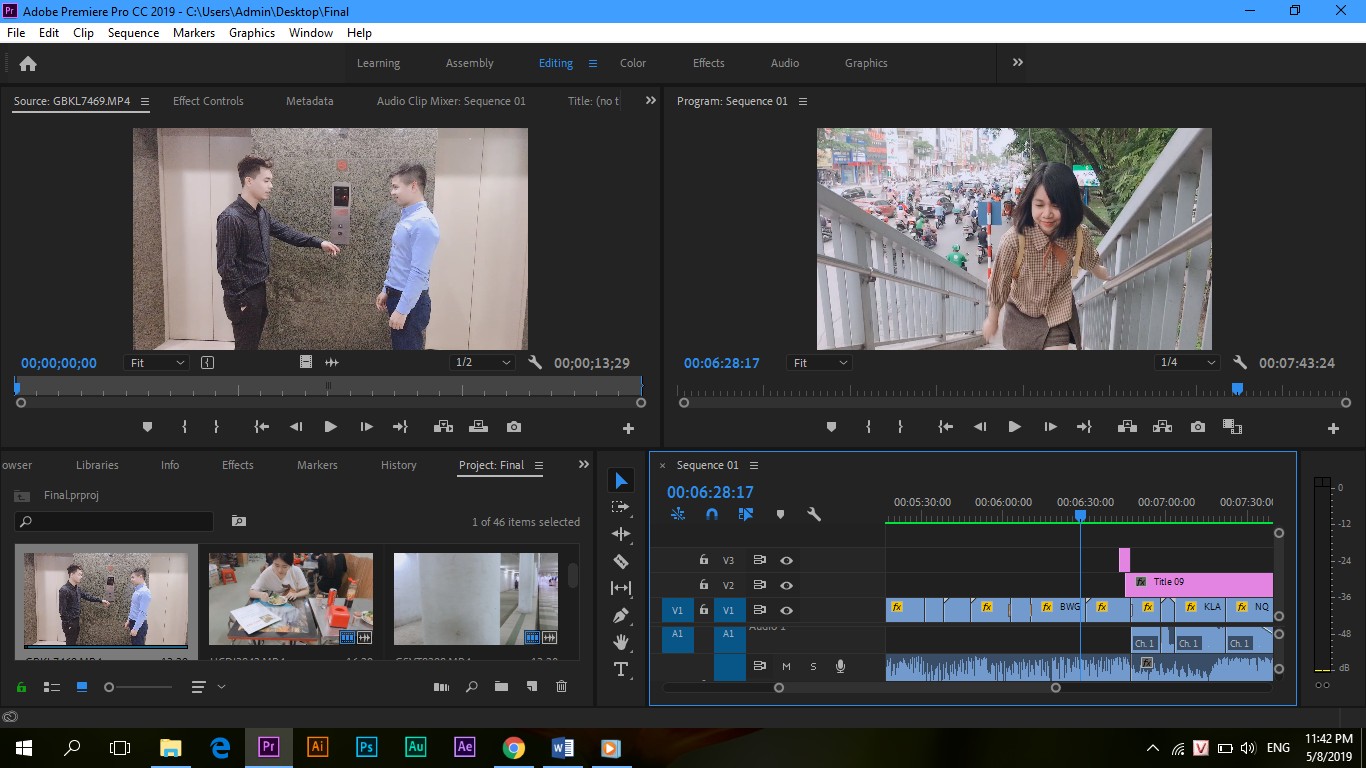Open Source monitor 1/2 resolution dropdown
Image resolution: width=1366 pixels, height=768 pixels.
click(x=482, y=363)
